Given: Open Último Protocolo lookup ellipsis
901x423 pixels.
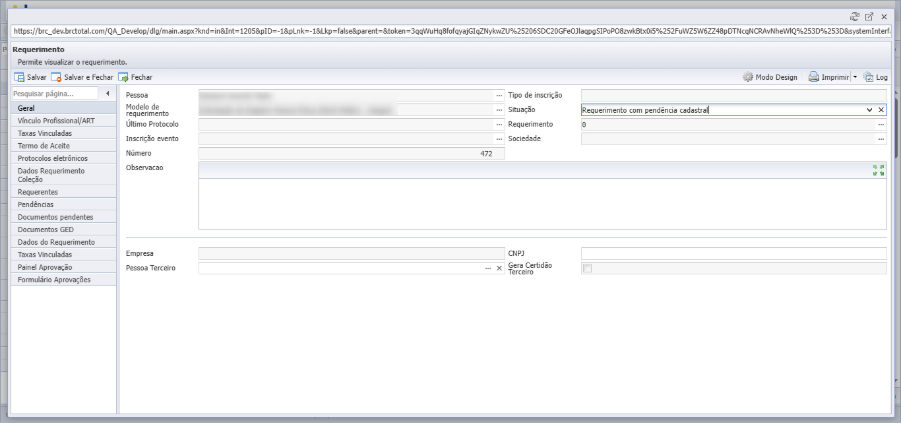Looking at the screenshot, I should pos(499,124).
